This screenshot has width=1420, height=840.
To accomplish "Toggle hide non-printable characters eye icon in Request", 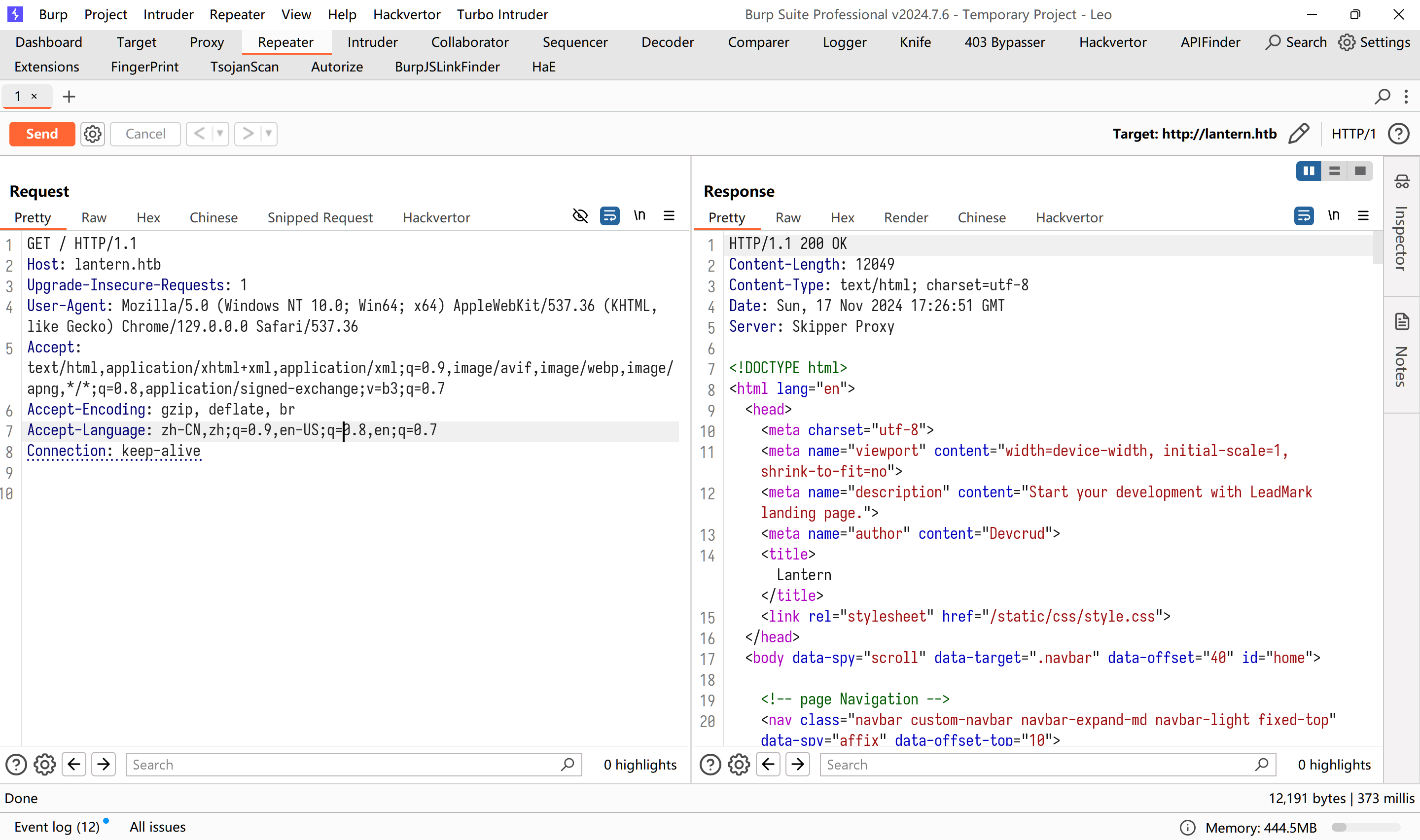I will pyautogui.click(x=580, y=215).
